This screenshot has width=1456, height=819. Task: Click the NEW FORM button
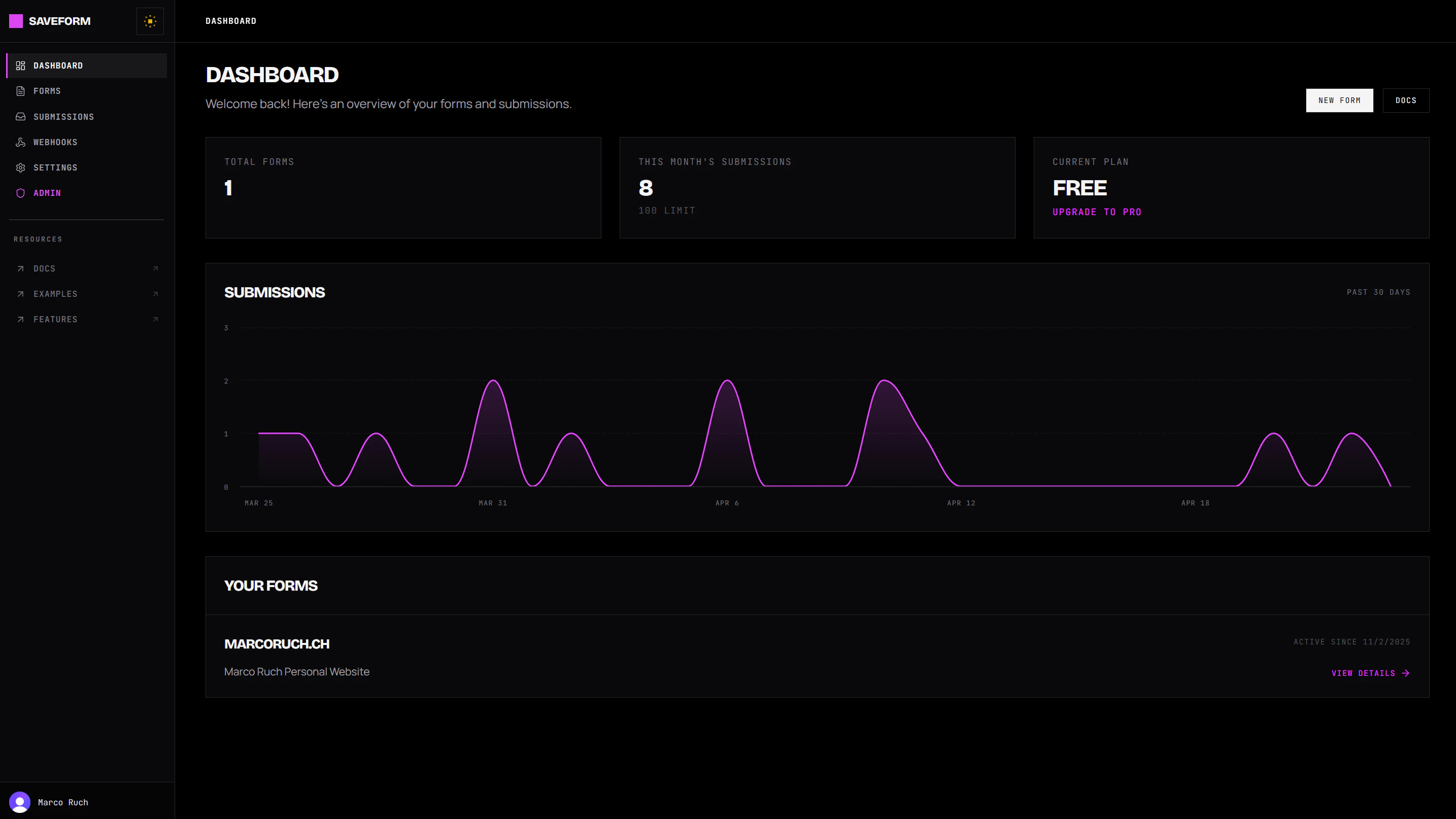(x=1340, y=100)
